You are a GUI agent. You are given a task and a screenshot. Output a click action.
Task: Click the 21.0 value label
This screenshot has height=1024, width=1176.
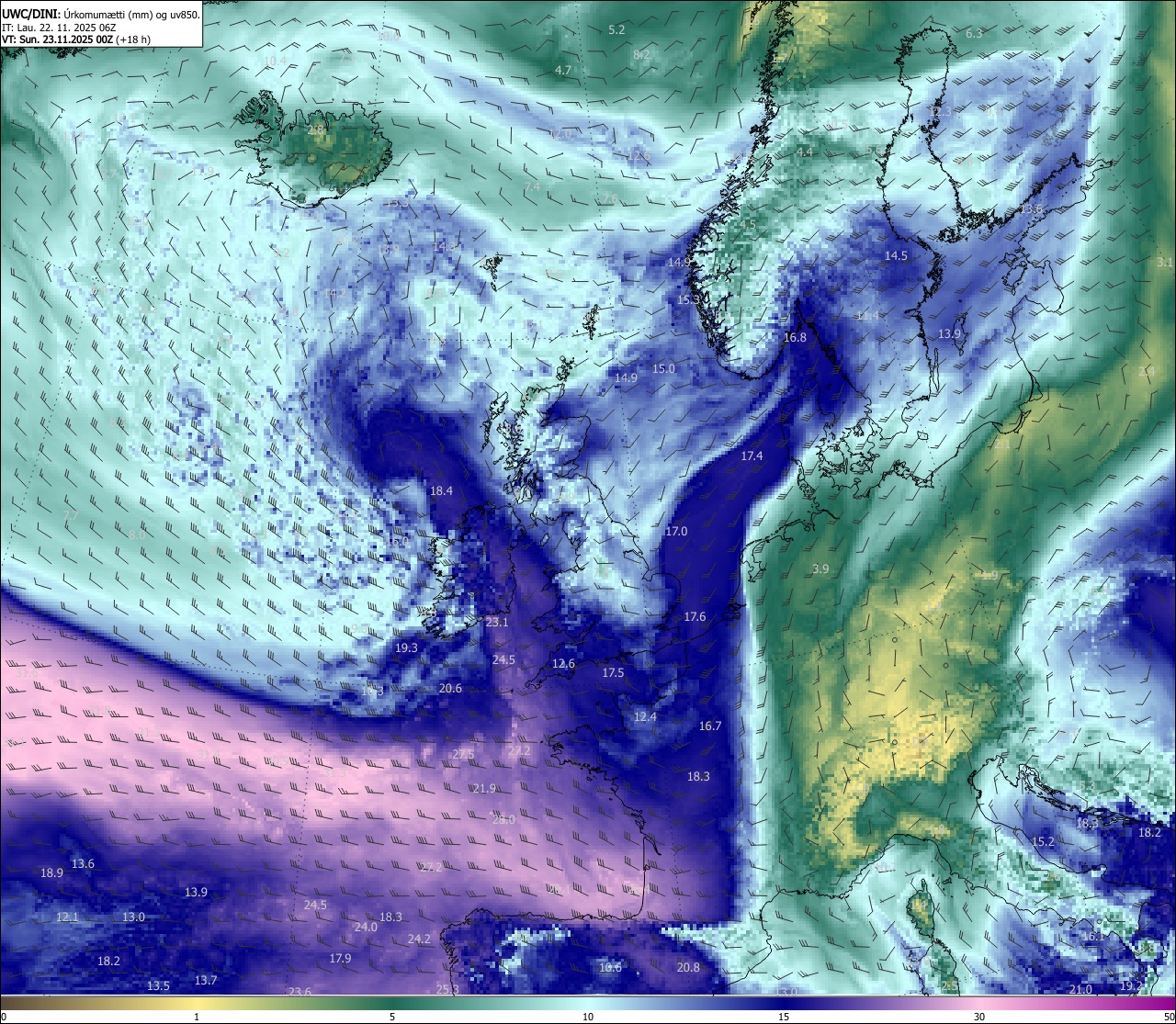(1081, 990)
